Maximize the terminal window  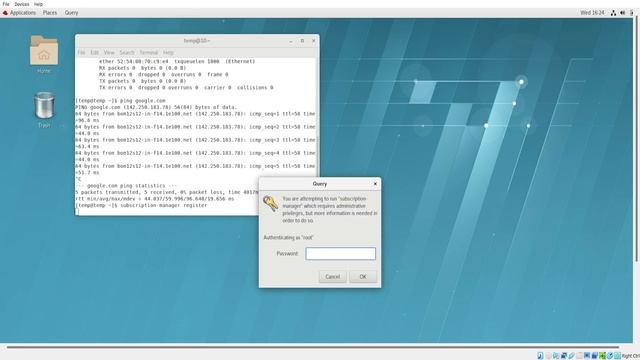302,41
